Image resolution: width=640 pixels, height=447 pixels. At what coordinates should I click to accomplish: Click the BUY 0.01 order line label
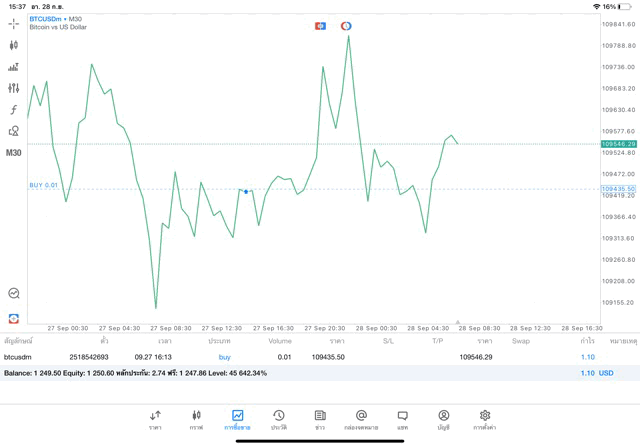point(44,185)
